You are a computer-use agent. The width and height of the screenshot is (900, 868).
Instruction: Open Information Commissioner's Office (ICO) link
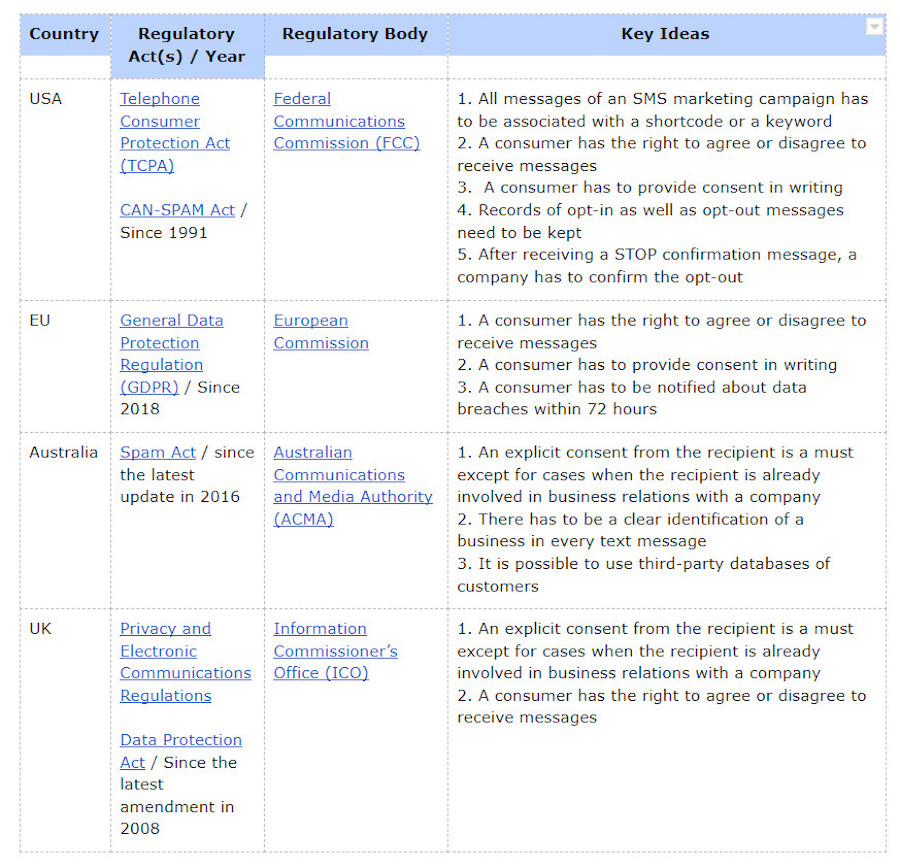click(336, 651)
